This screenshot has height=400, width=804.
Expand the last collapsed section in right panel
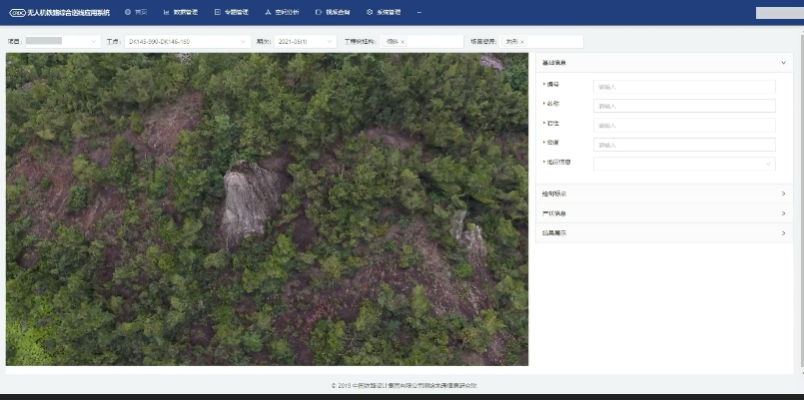tap(784, 233)
